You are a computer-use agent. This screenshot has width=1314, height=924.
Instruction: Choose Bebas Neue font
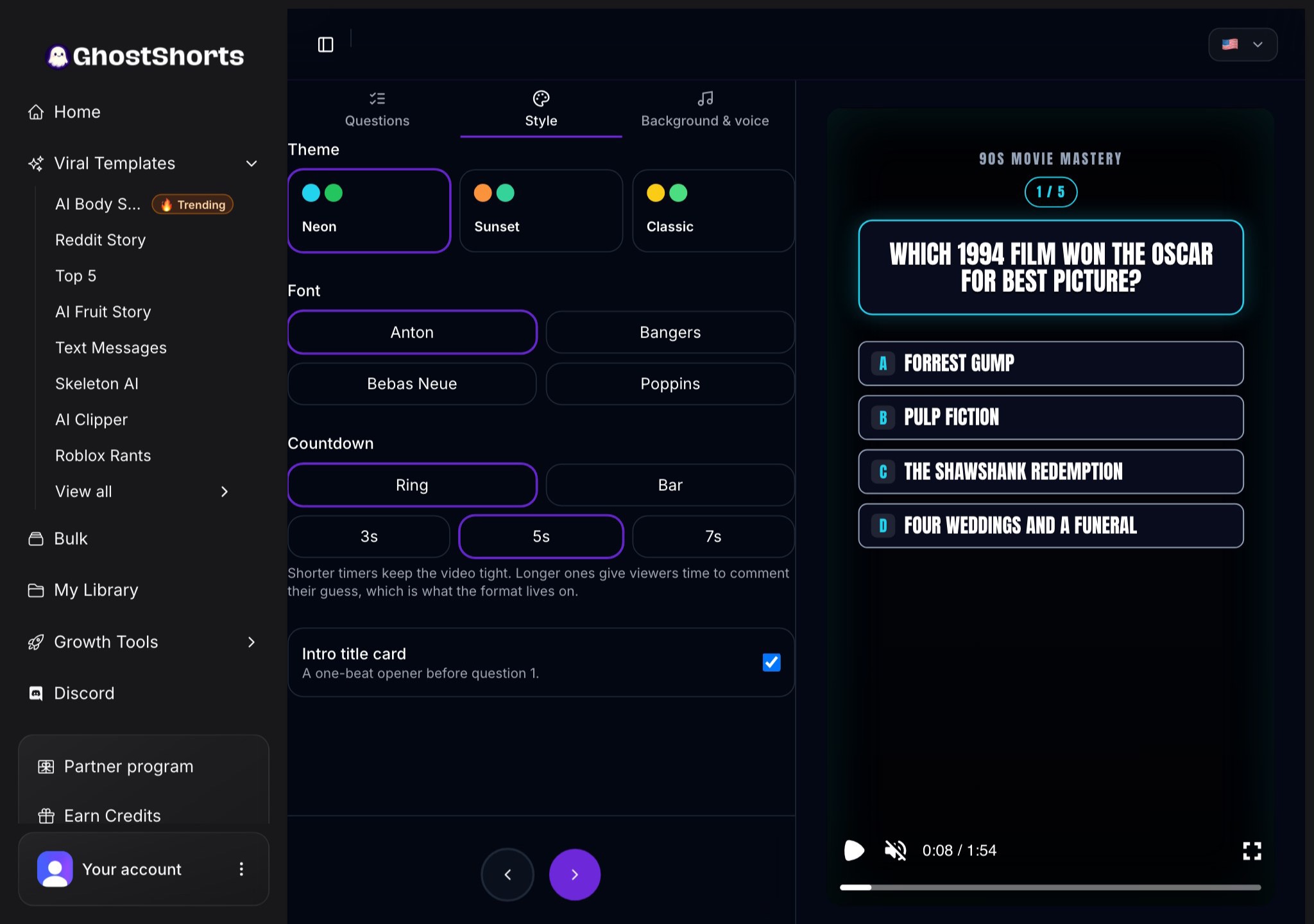coord(412,384)
